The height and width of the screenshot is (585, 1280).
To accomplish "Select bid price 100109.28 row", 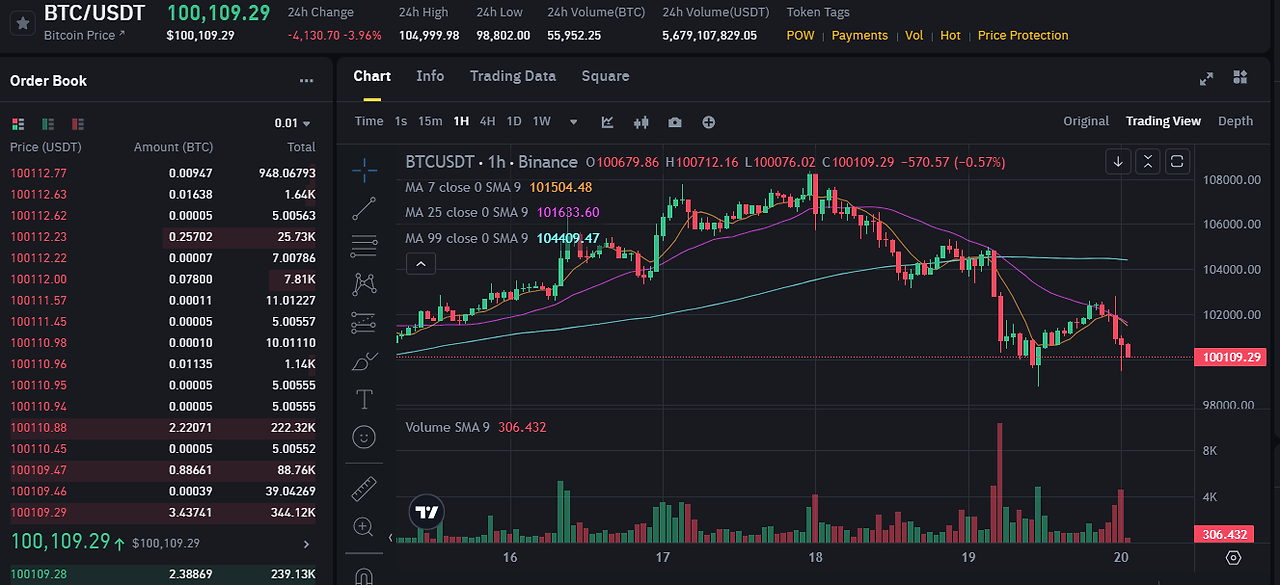I will [x=163, y=575].
